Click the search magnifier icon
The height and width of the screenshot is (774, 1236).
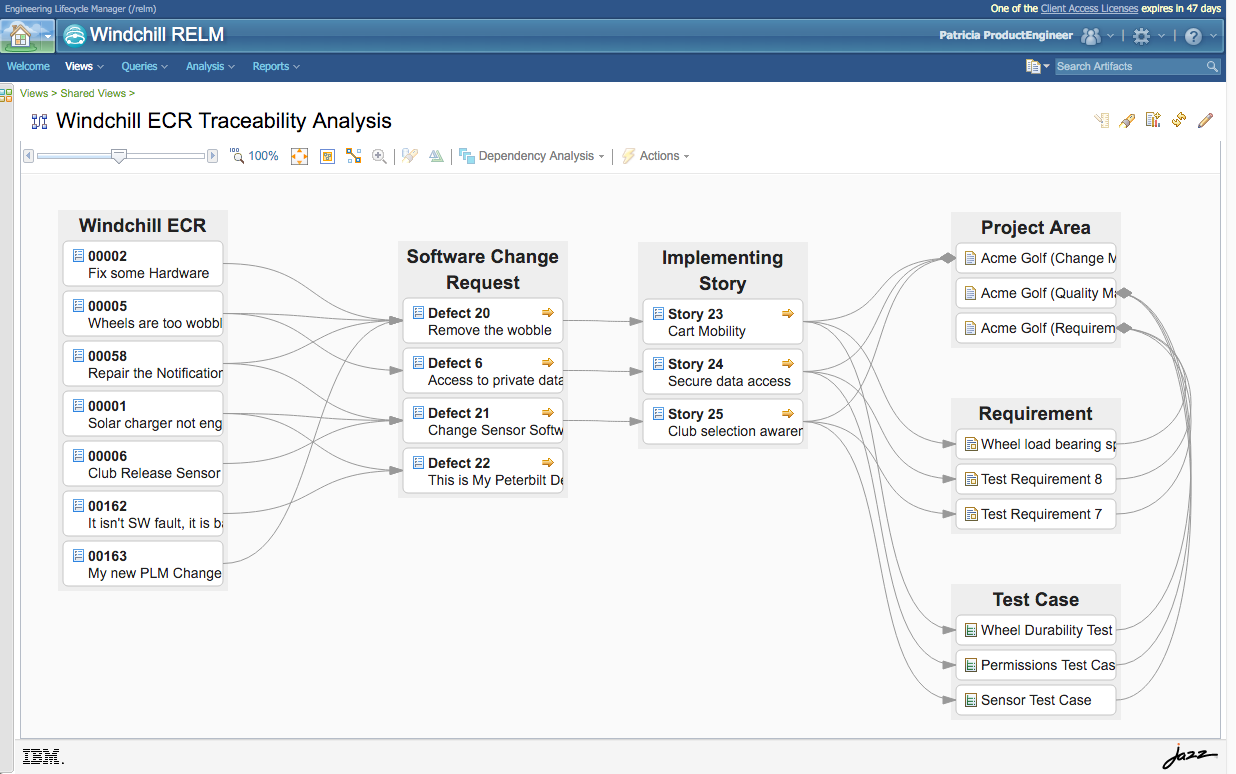(1212, 66)
